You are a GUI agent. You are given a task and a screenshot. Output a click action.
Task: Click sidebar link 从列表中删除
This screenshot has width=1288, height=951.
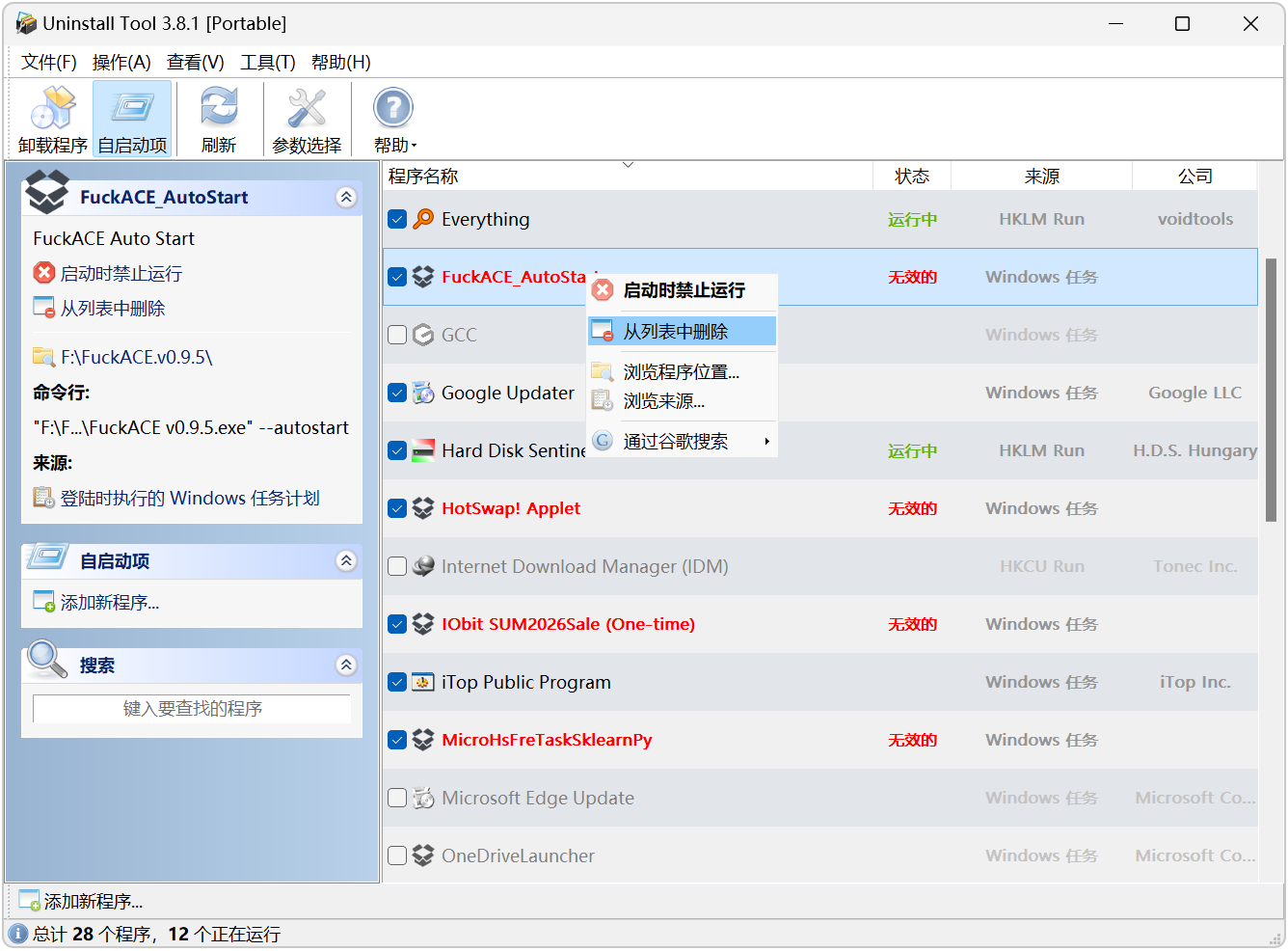(113, 309)
